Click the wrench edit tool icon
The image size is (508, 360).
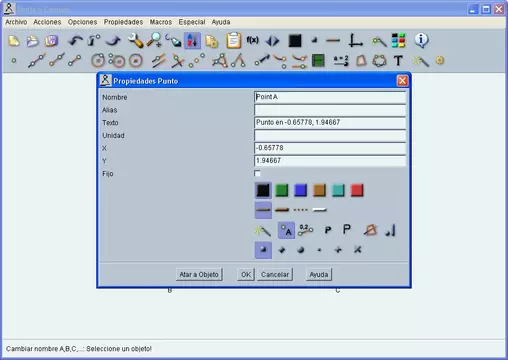click(136, 41)
